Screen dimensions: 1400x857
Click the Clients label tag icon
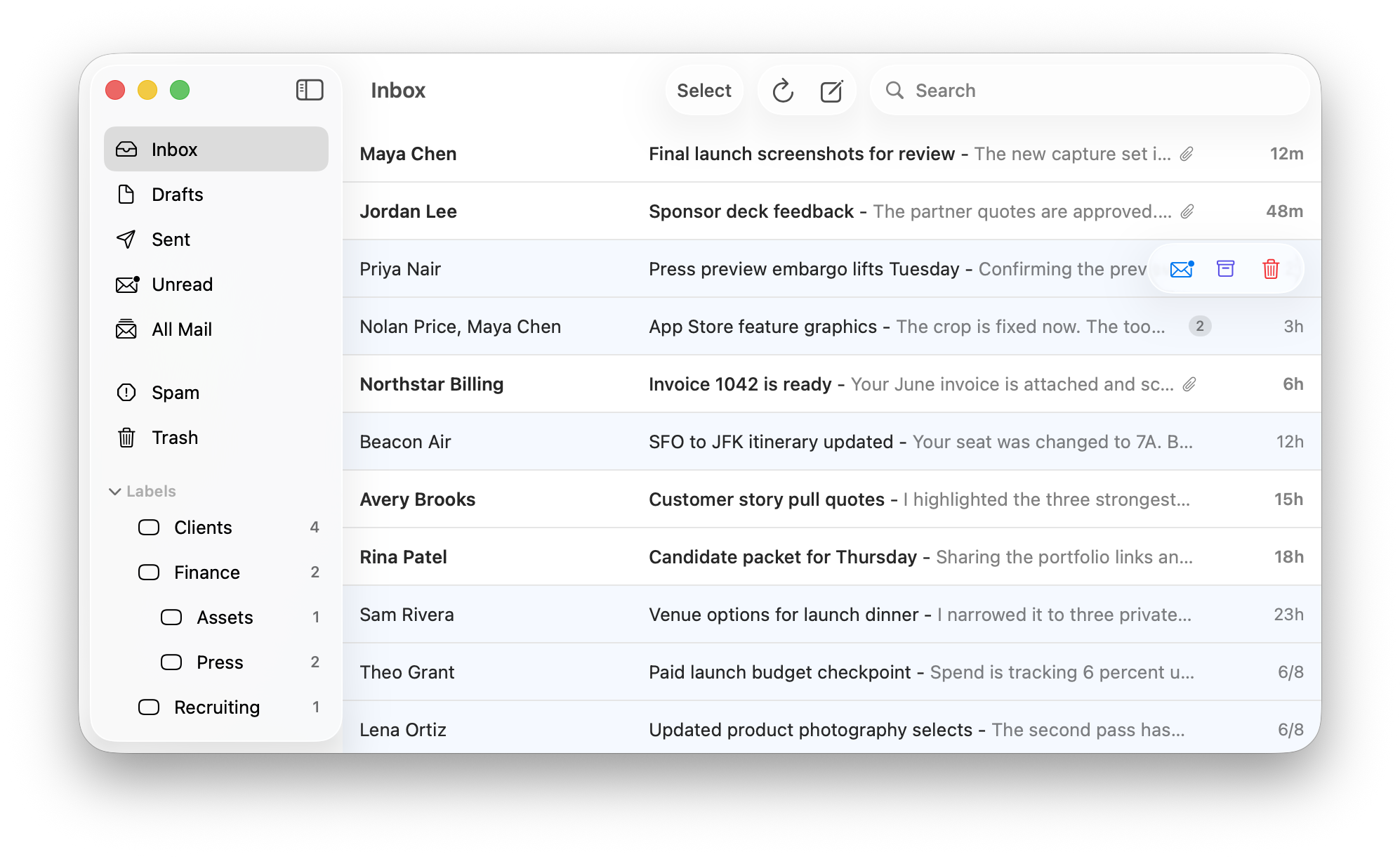[x=149, y=528]
